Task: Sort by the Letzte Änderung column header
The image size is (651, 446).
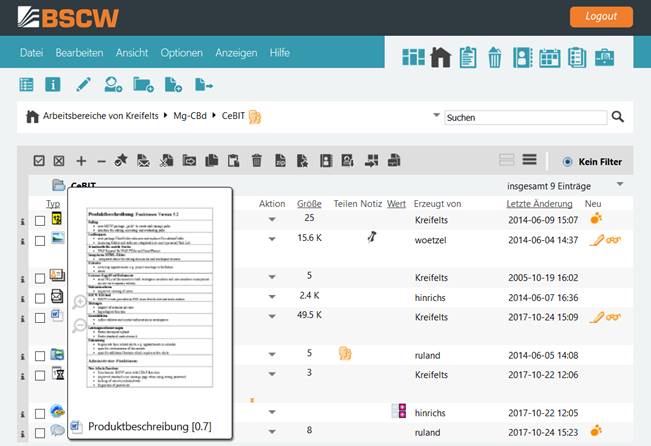Action: (x=538, y=203)
